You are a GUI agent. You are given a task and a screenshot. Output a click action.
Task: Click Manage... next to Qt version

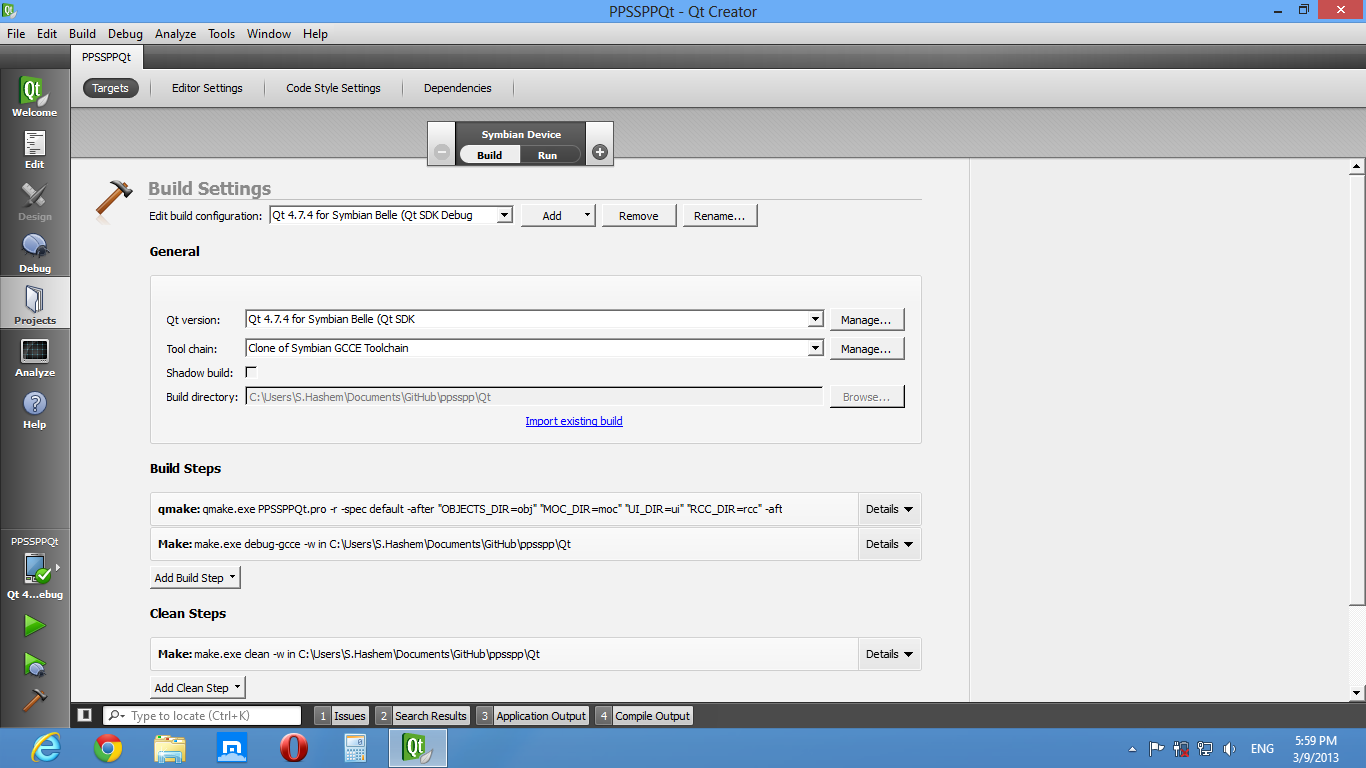coord(867,320)
